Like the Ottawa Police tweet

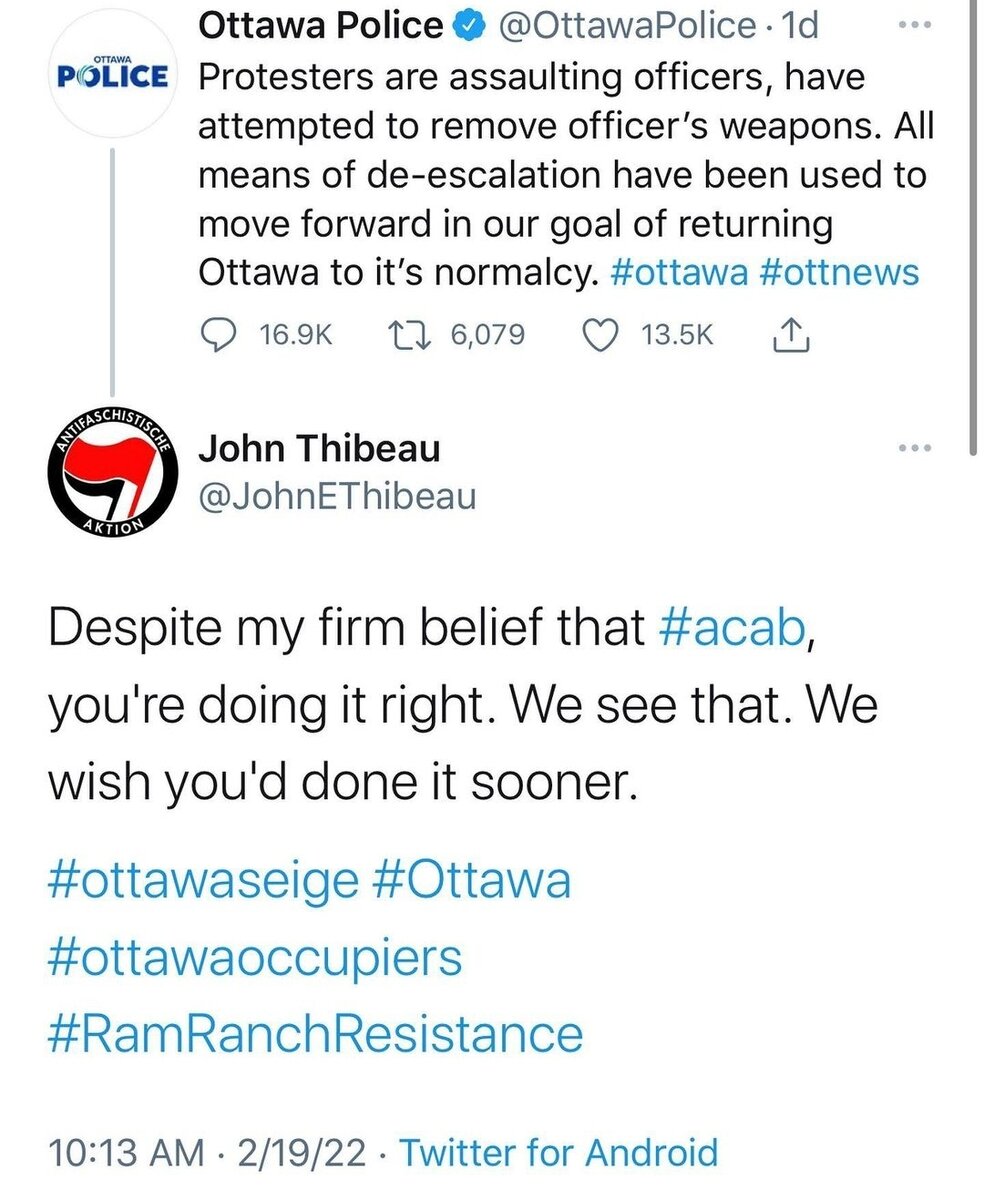[602, 334]
